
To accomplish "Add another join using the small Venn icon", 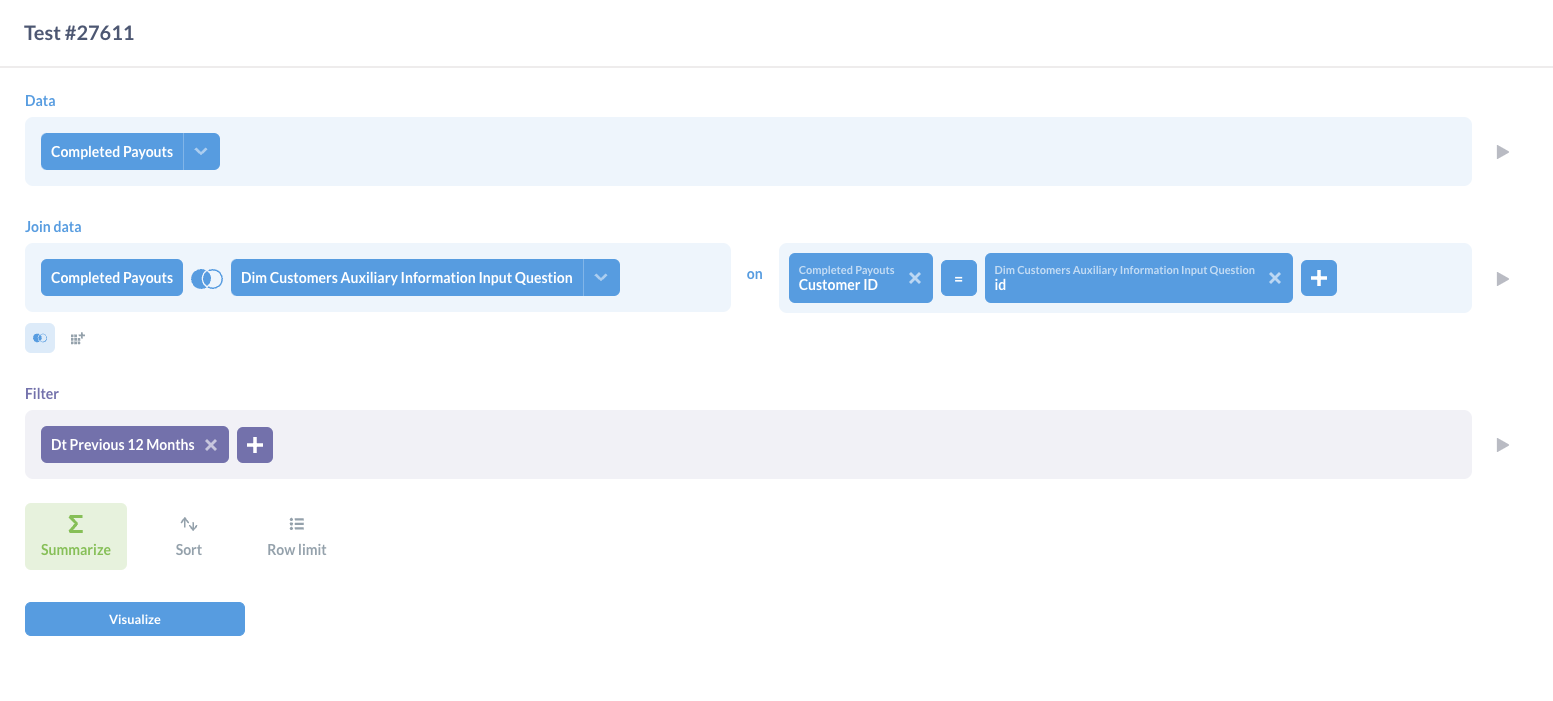I will point(39,337).
